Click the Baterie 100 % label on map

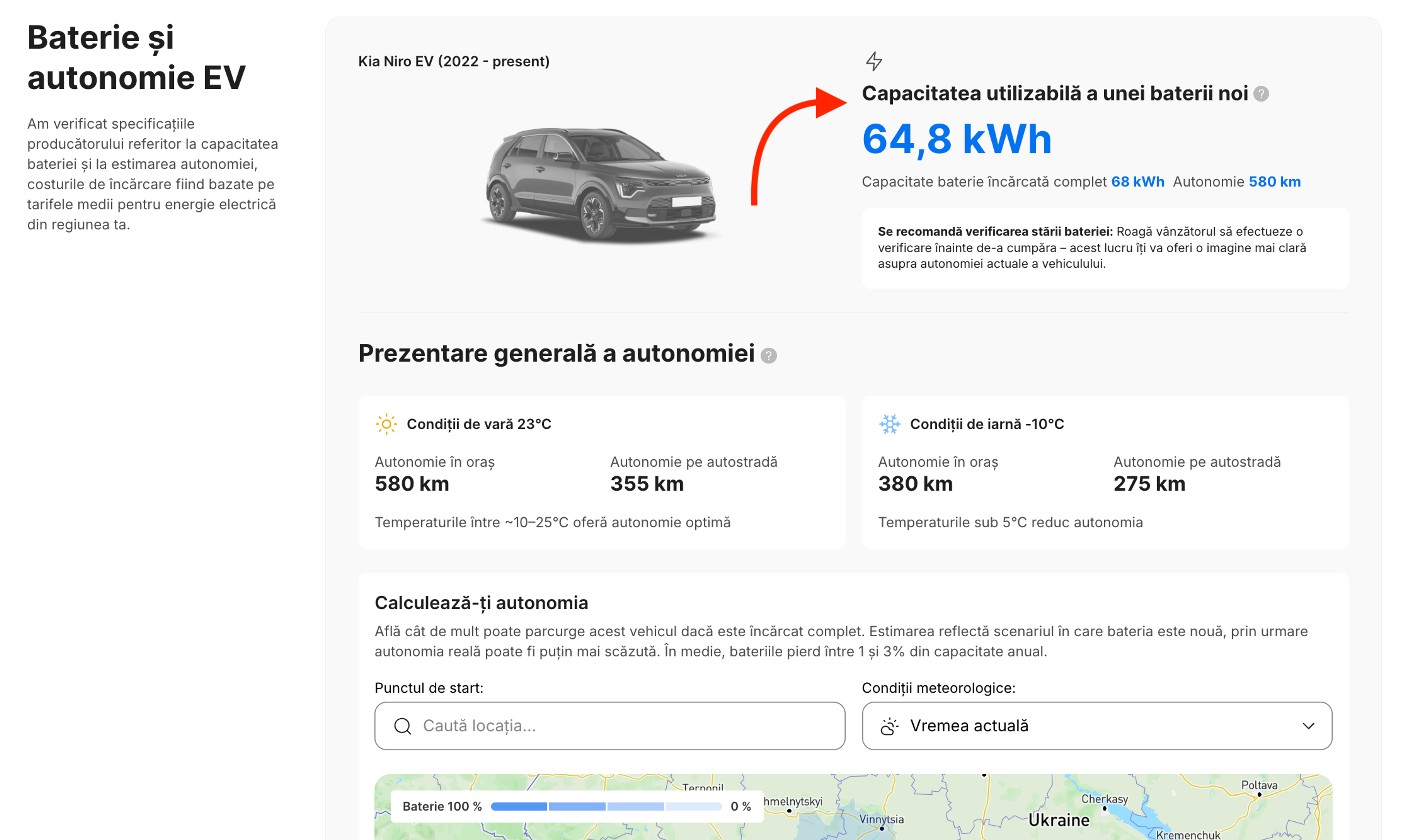(x=442, y=807)
